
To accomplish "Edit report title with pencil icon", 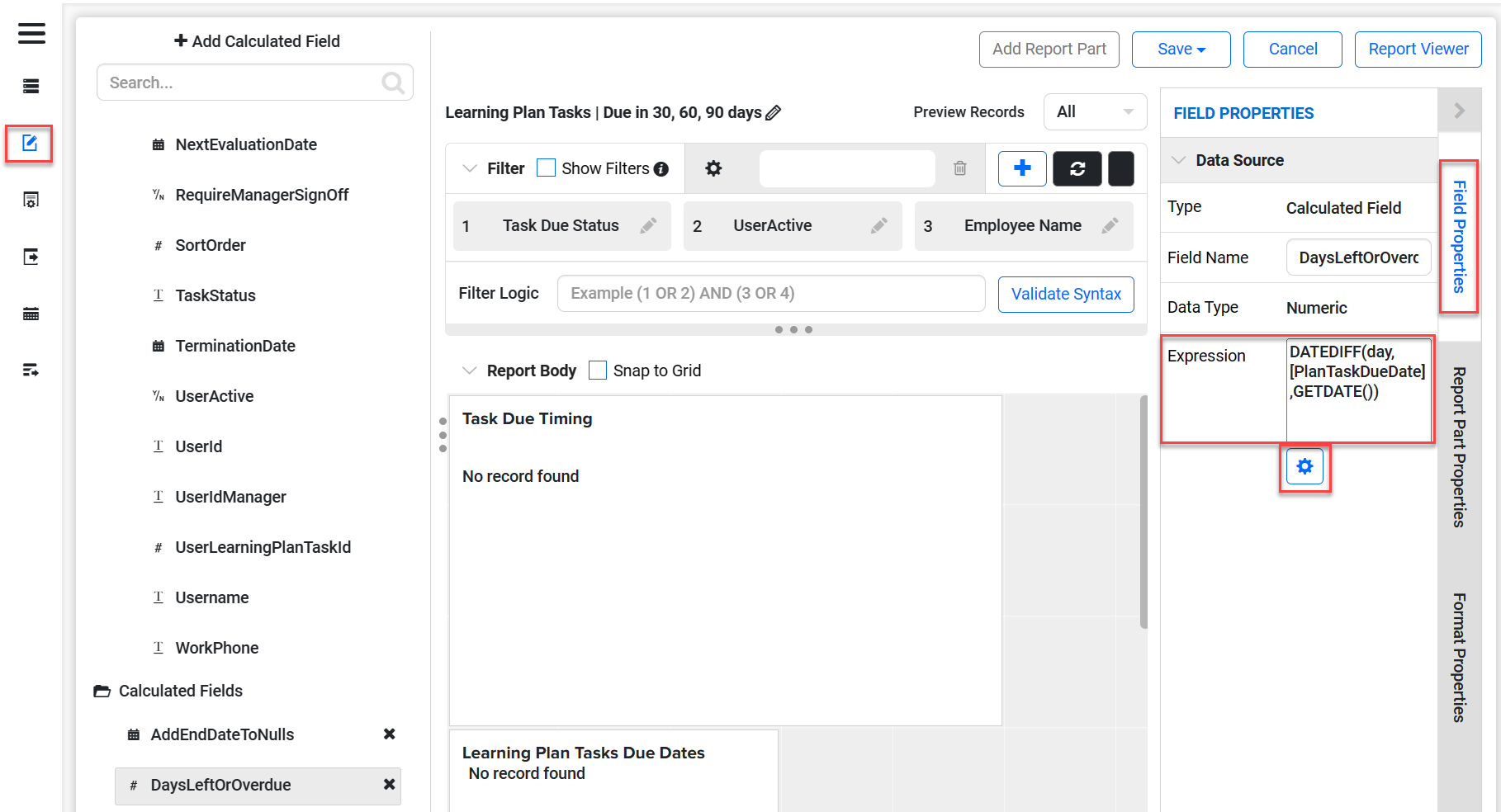I will point(774,112).
